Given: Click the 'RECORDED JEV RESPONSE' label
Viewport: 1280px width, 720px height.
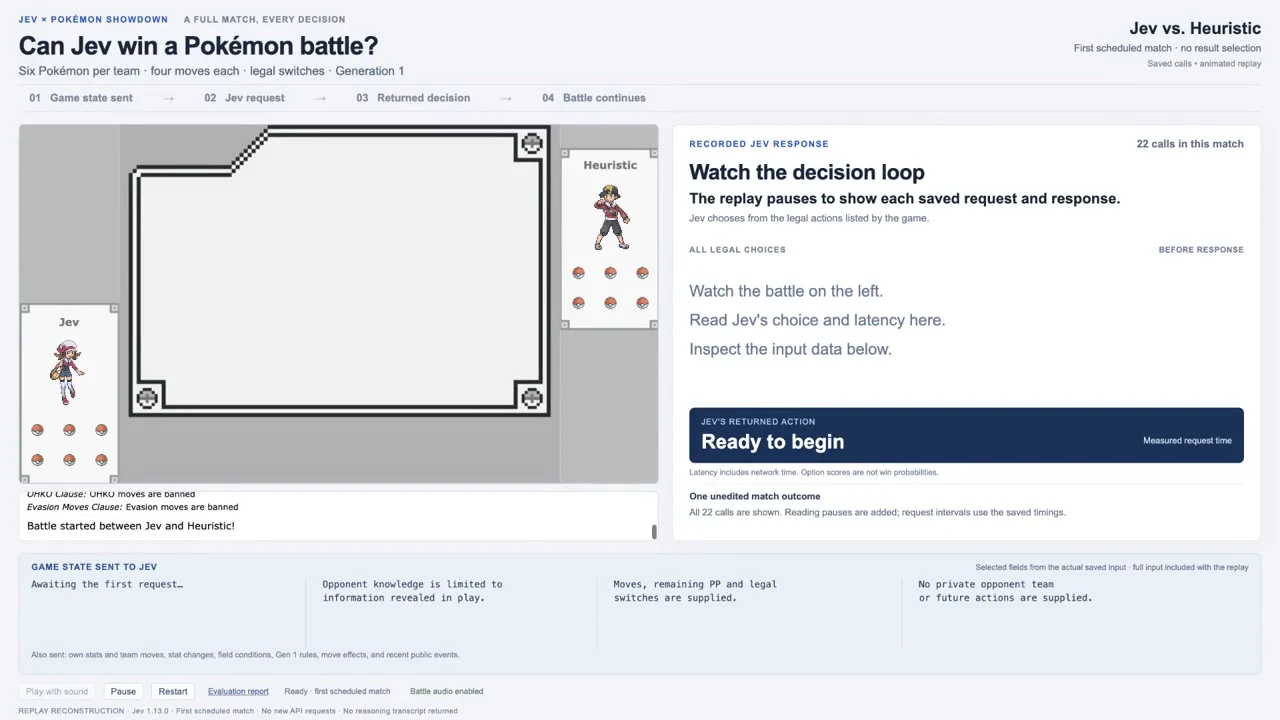Looking at the screenshot, I should pos(759,144).
